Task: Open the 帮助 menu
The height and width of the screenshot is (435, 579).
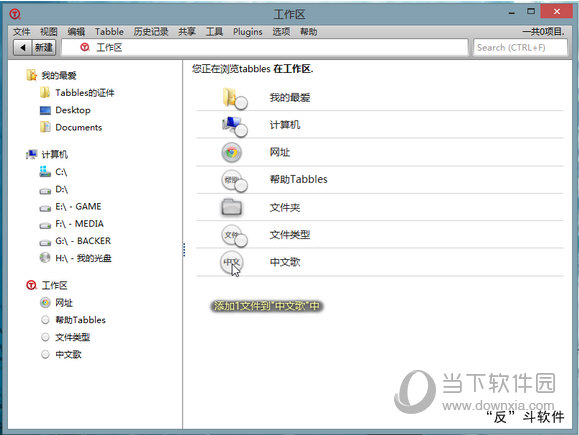Action: click(309, 32)
